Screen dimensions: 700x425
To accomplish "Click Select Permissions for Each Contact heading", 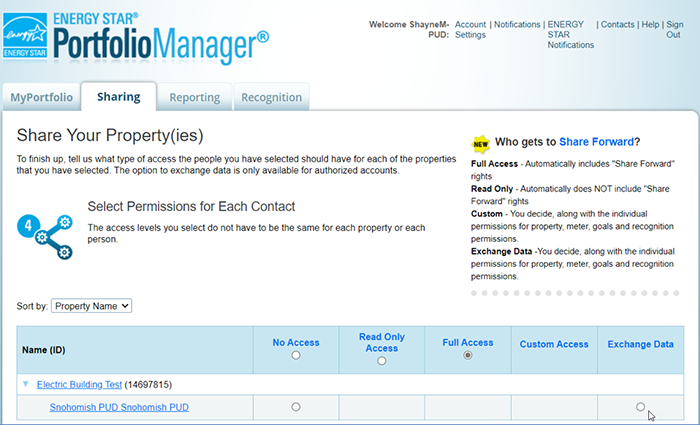I will 191,206.
